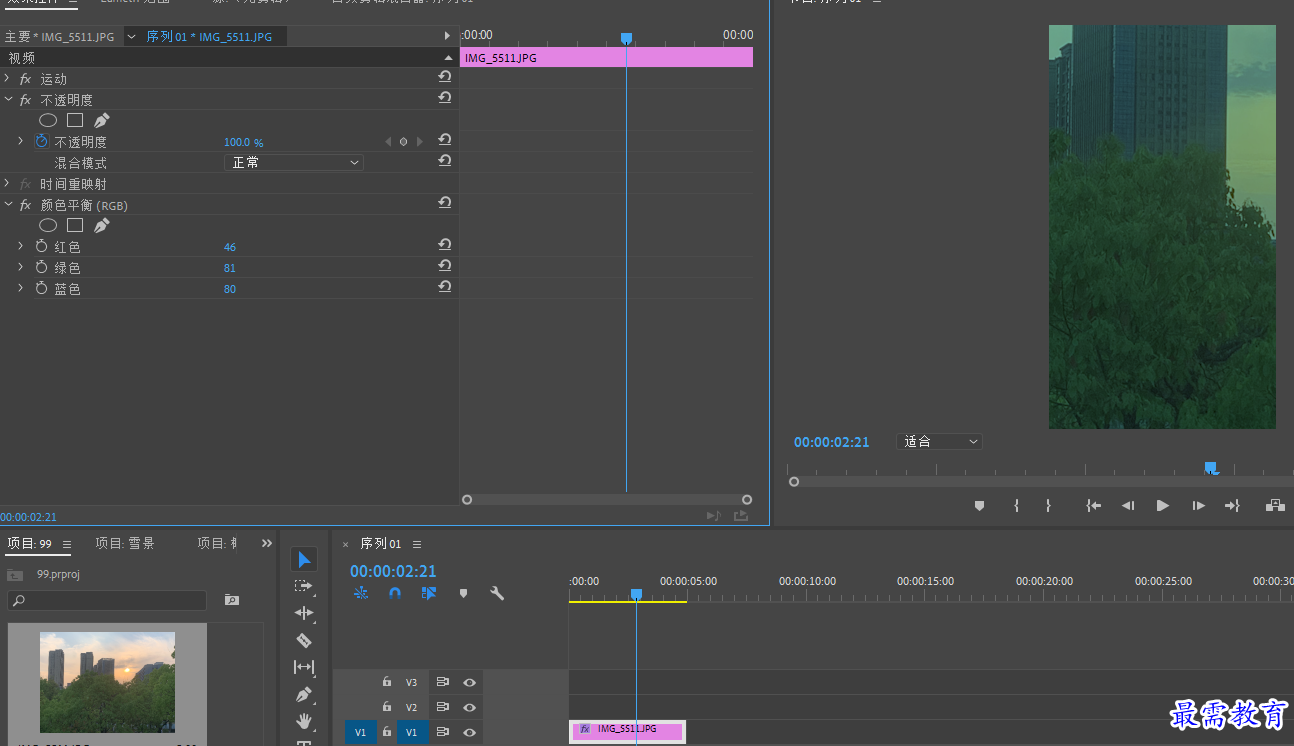
Task: Play the sequence in Program monitor
Action: pos(1162,506)
